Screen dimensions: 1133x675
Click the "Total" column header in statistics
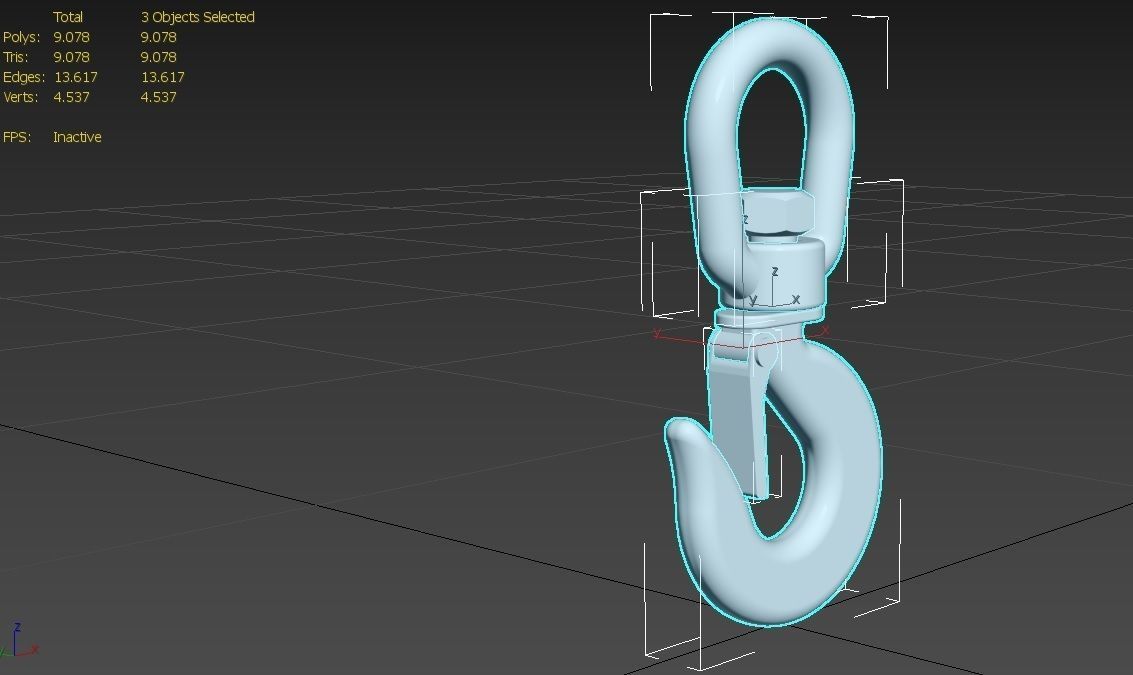pyautogui.click(x=68, y=17)
